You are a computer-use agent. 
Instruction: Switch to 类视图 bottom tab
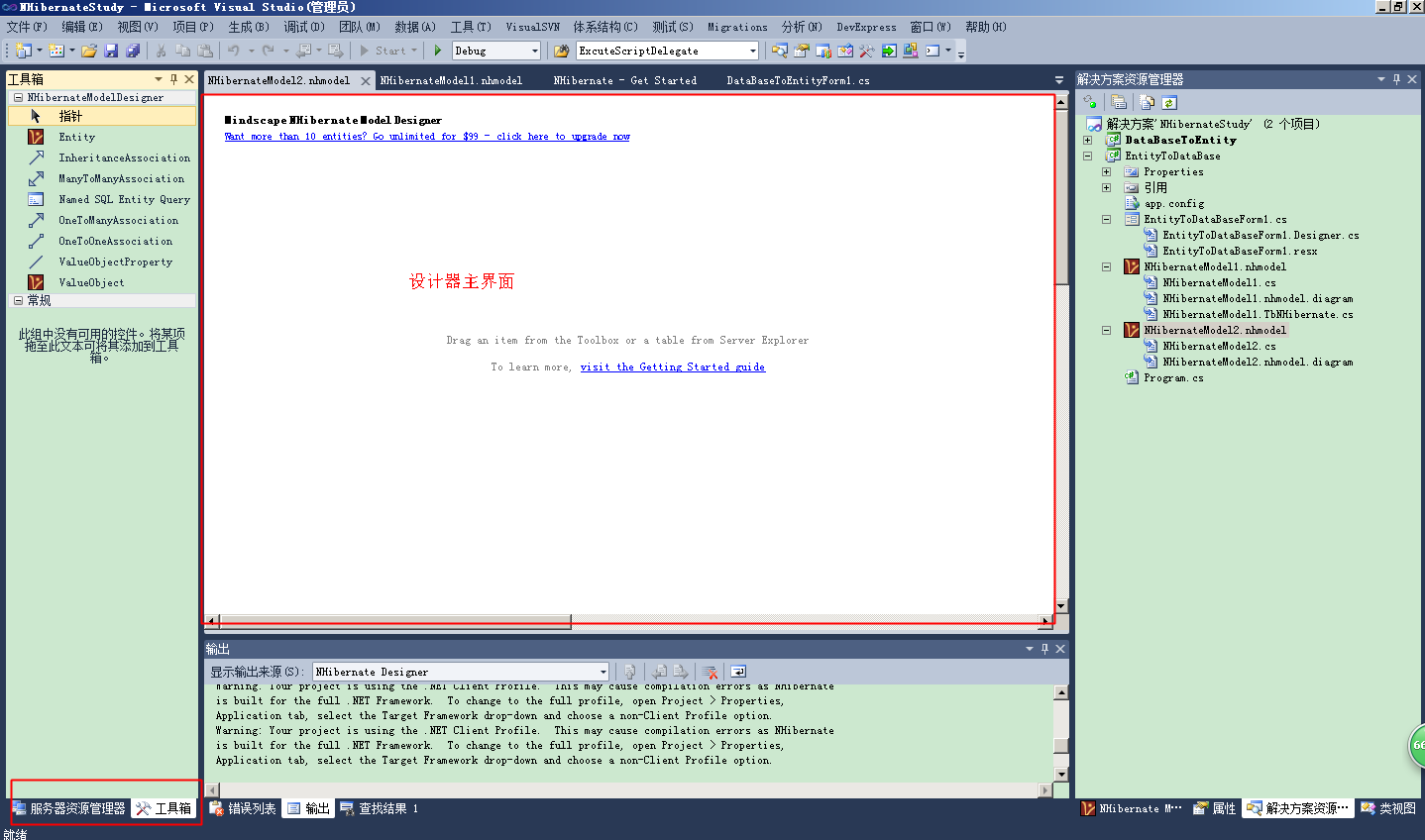coord(1388,808)
